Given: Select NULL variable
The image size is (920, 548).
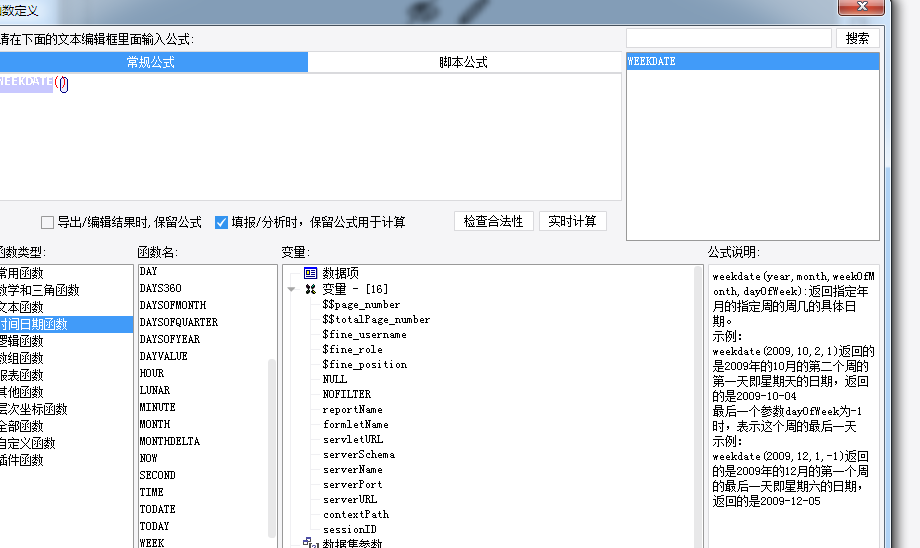Looking at the screenshot, I should pyautogui.click(x=335, y=380).
